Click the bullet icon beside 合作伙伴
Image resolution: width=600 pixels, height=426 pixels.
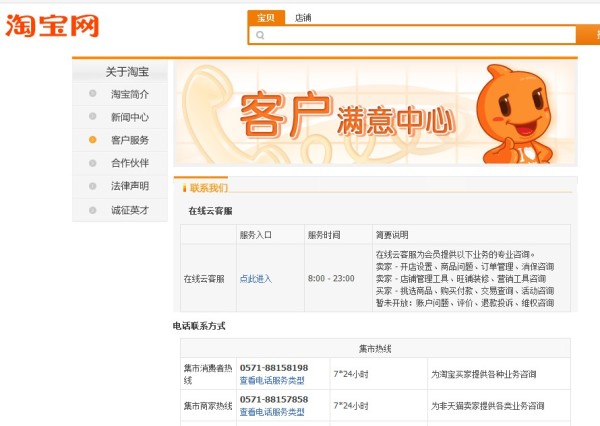point(93,163)
